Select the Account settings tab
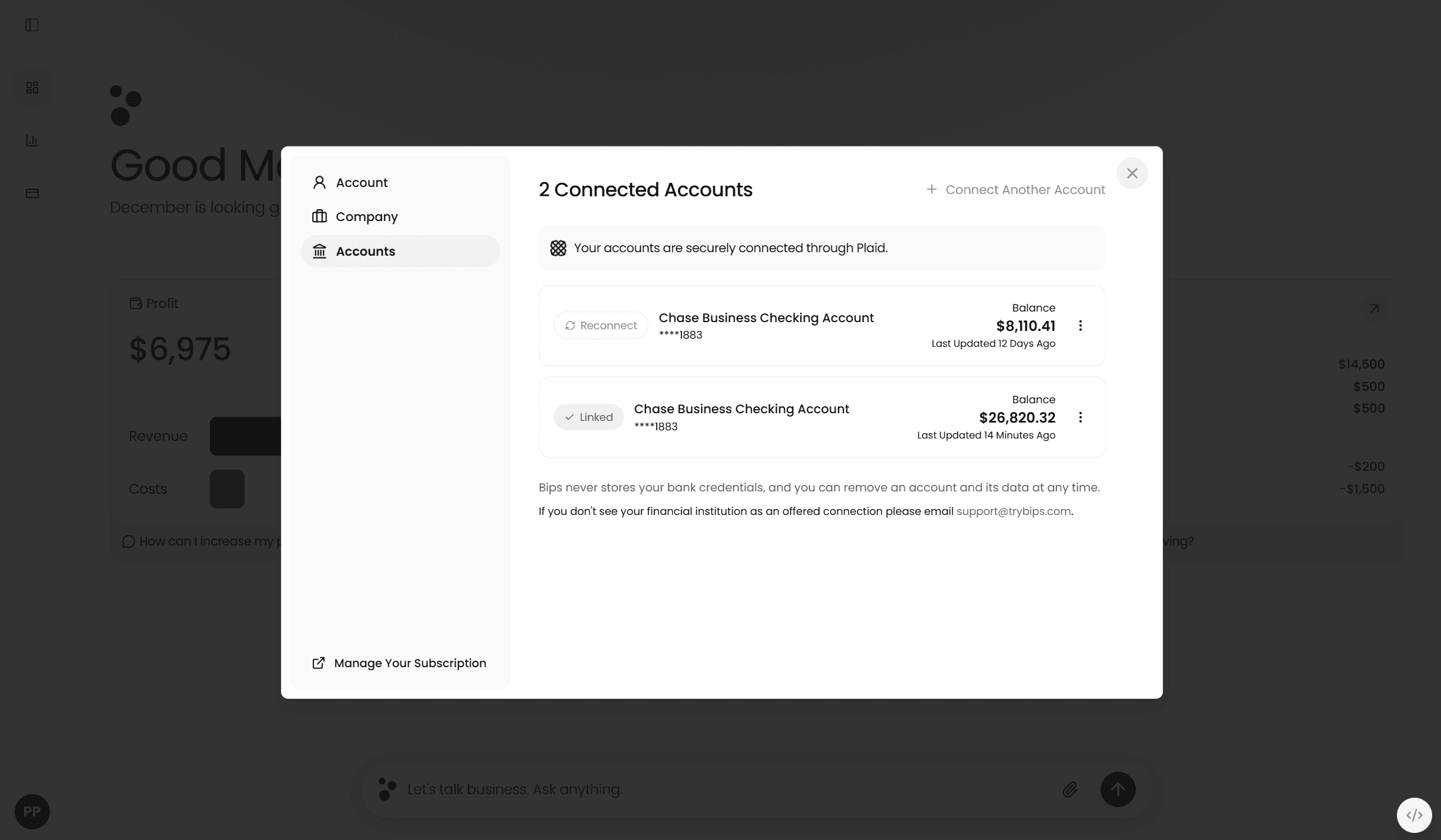Image resolution: width=1441 pixels, height=840 pixels. [x=362, y=182]
